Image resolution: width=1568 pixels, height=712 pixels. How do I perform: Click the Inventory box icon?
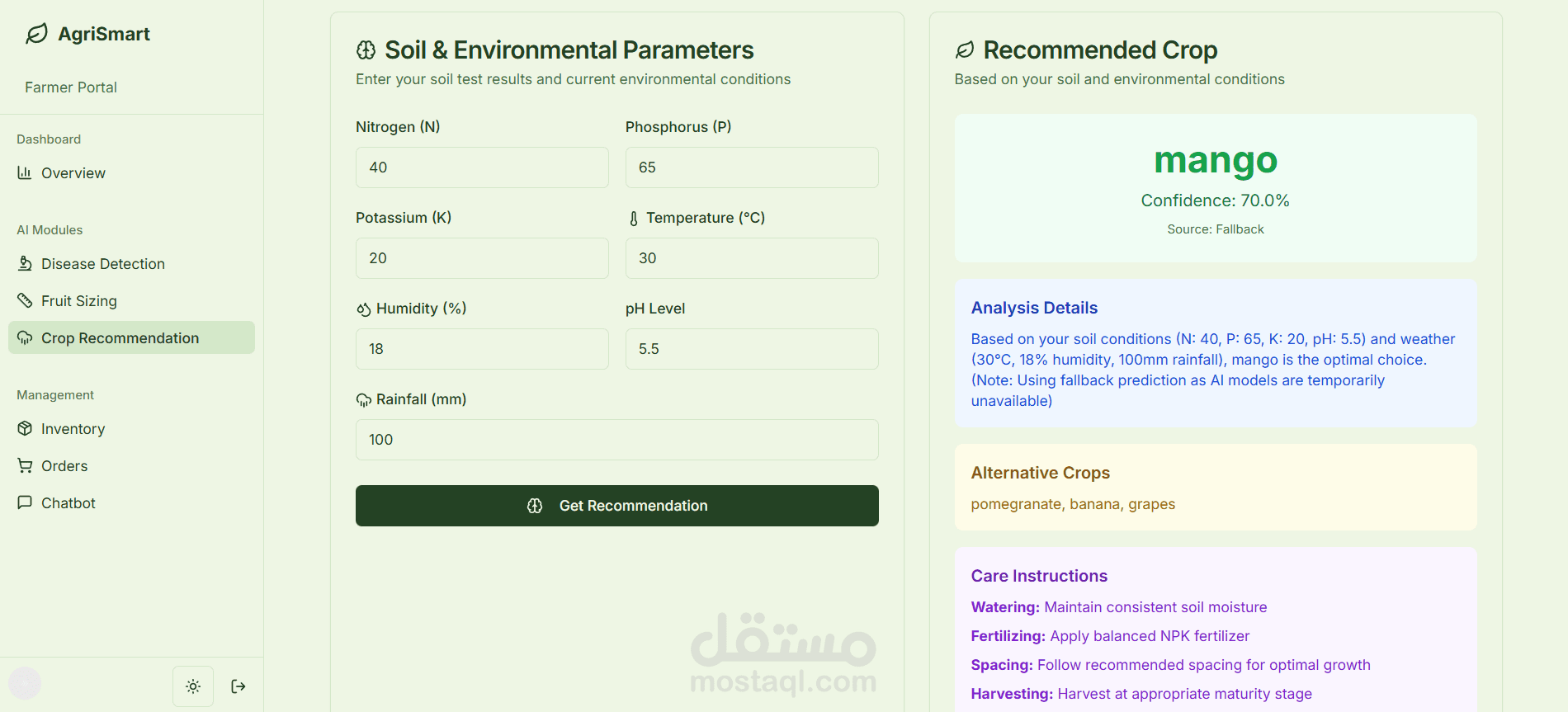click(x=25, y=428)
